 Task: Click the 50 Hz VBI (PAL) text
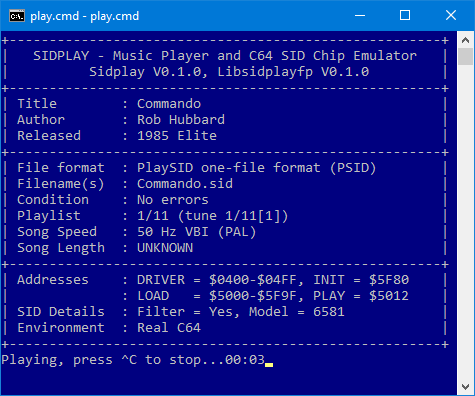coord(197,232)
